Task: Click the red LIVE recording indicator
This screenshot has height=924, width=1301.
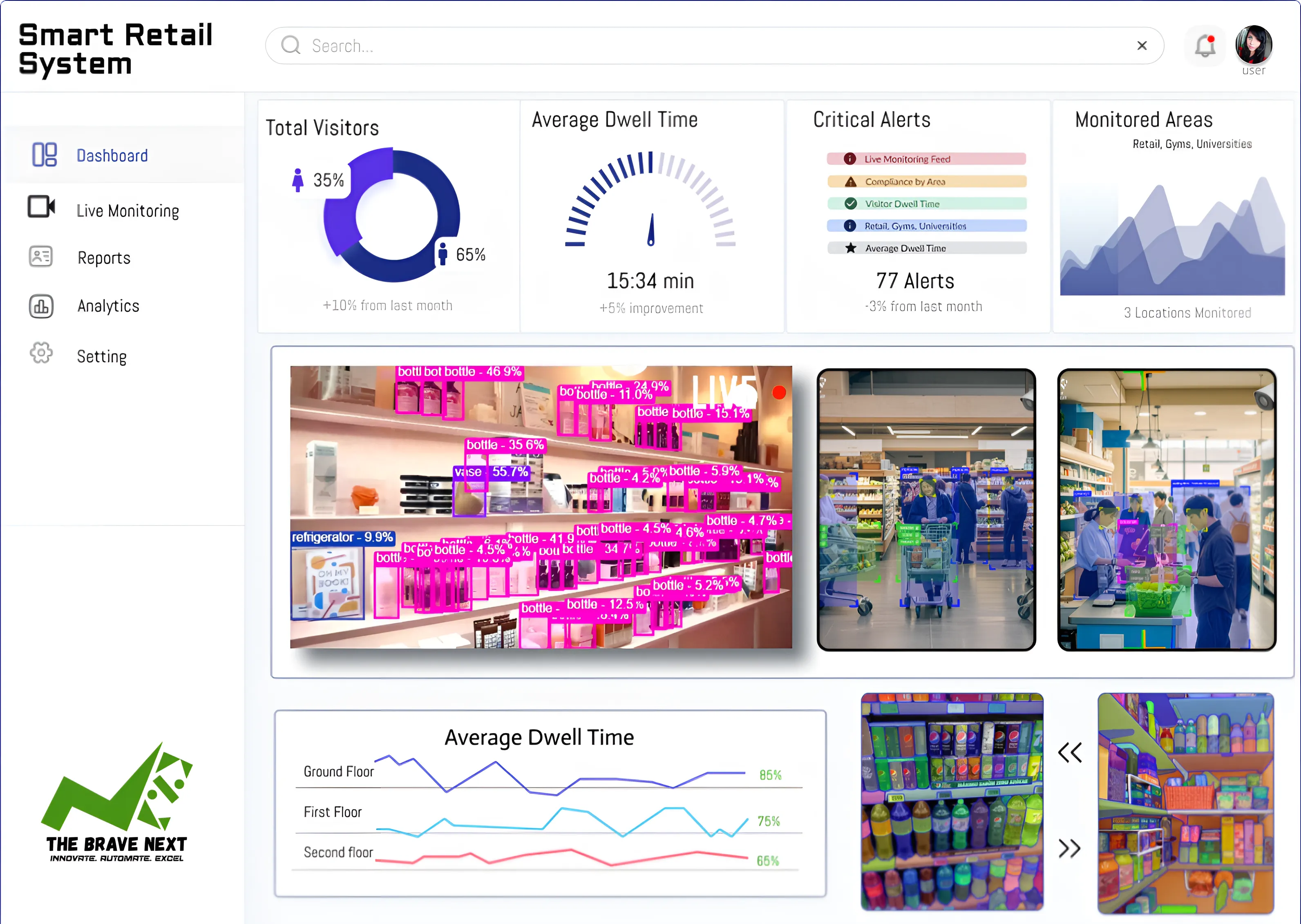Action: tap(779, 393)
